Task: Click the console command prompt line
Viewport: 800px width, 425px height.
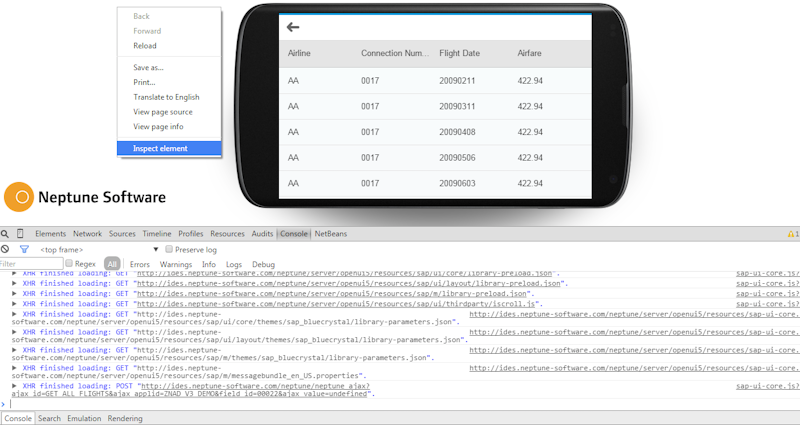Action: click(403, 404)
